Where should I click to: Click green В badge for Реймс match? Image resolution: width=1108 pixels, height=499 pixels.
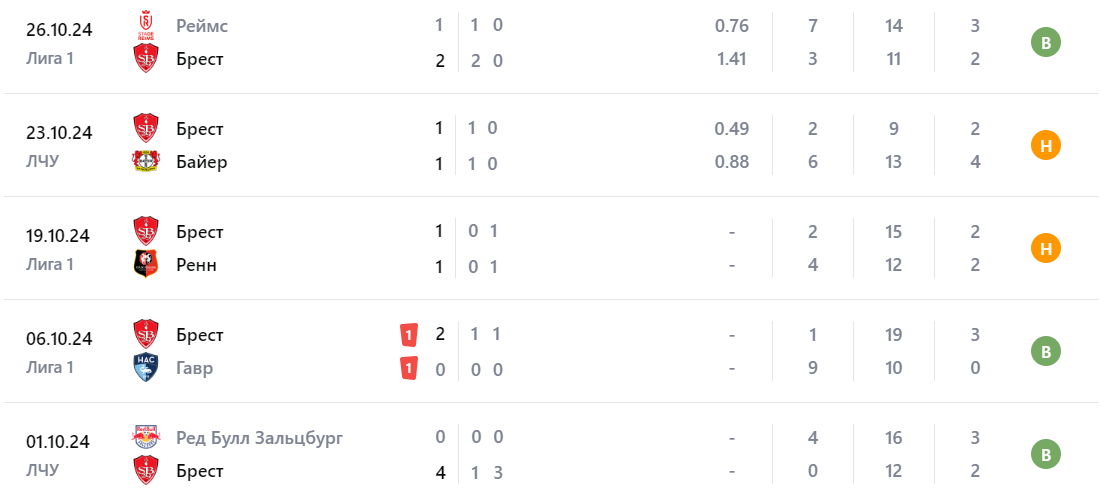point(1045,43)
